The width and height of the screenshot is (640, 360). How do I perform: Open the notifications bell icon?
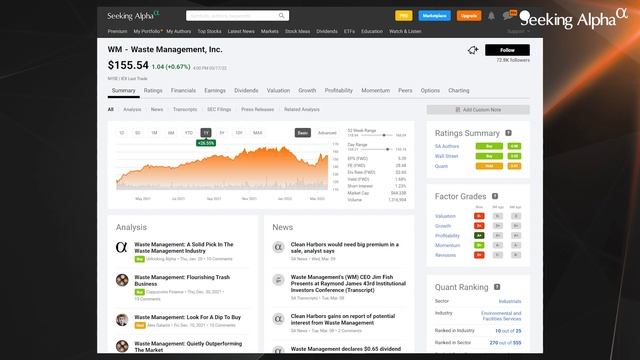[491, 16]
